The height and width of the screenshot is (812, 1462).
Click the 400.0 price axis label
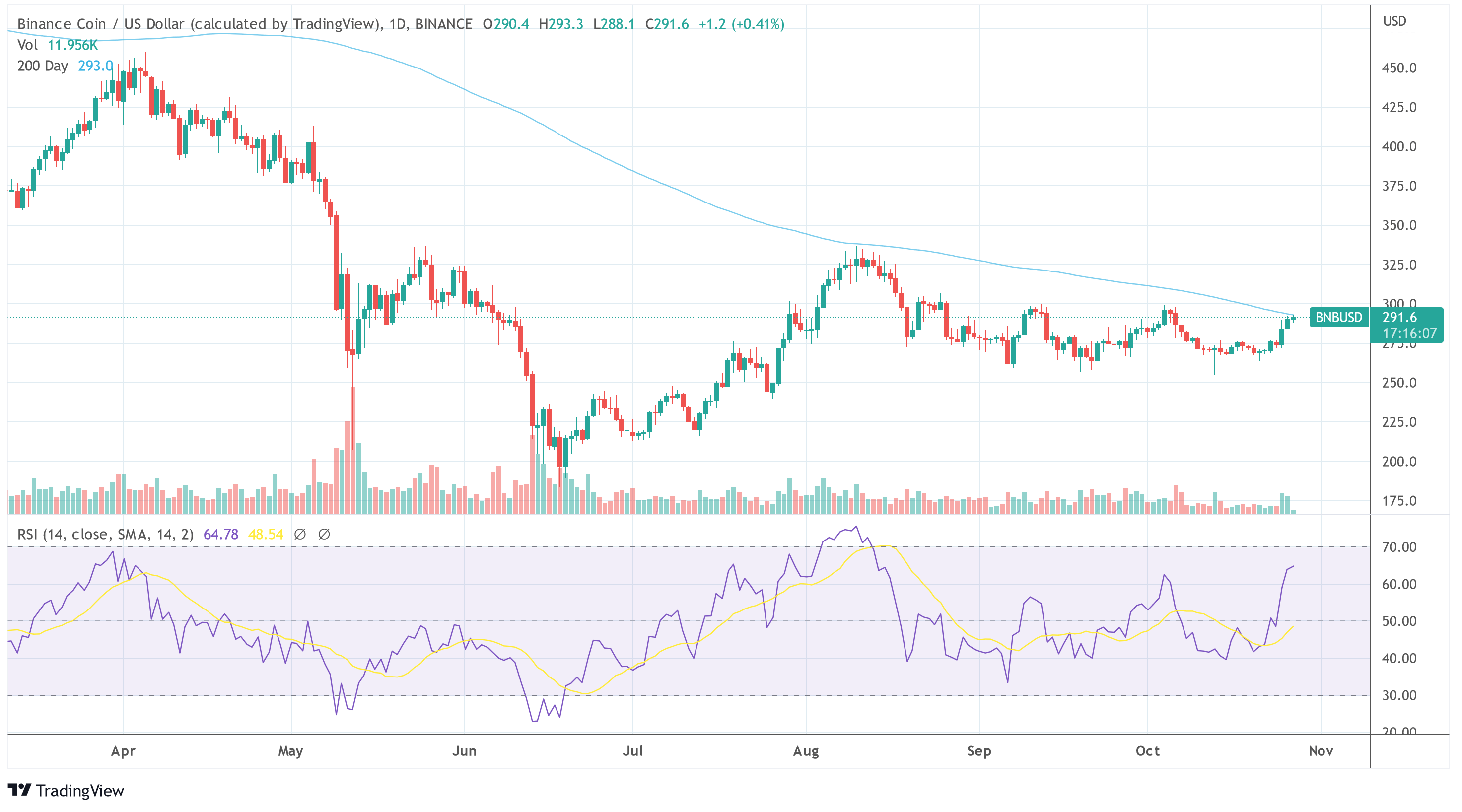(1399, 146)
